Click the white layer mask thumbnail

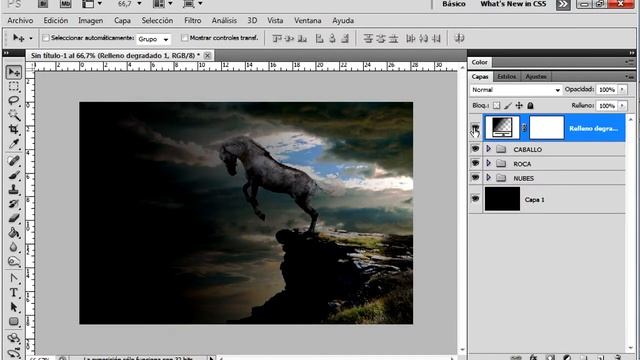pos(547,128)
